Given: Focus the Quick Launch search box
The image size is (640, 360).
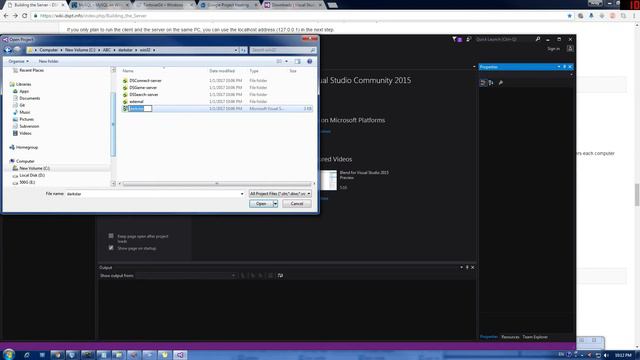Looking at the screenshot, I should 504,39.
